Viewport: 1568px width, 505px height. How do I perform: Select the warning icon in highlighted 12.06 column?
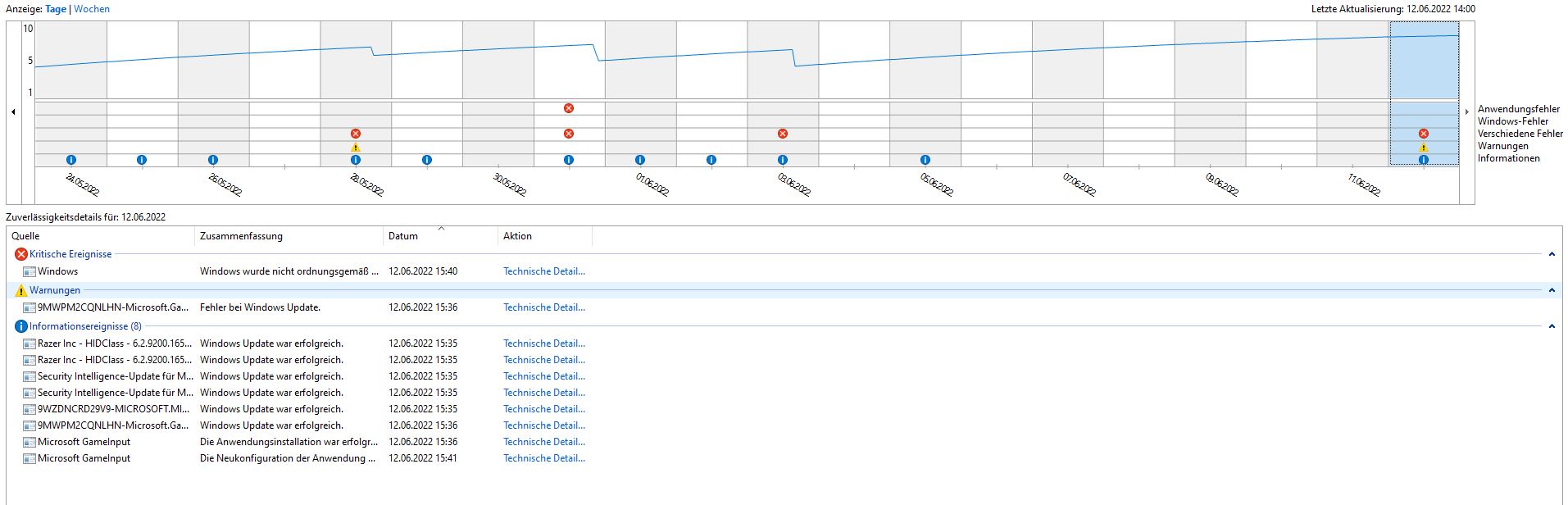point(1424,148)
